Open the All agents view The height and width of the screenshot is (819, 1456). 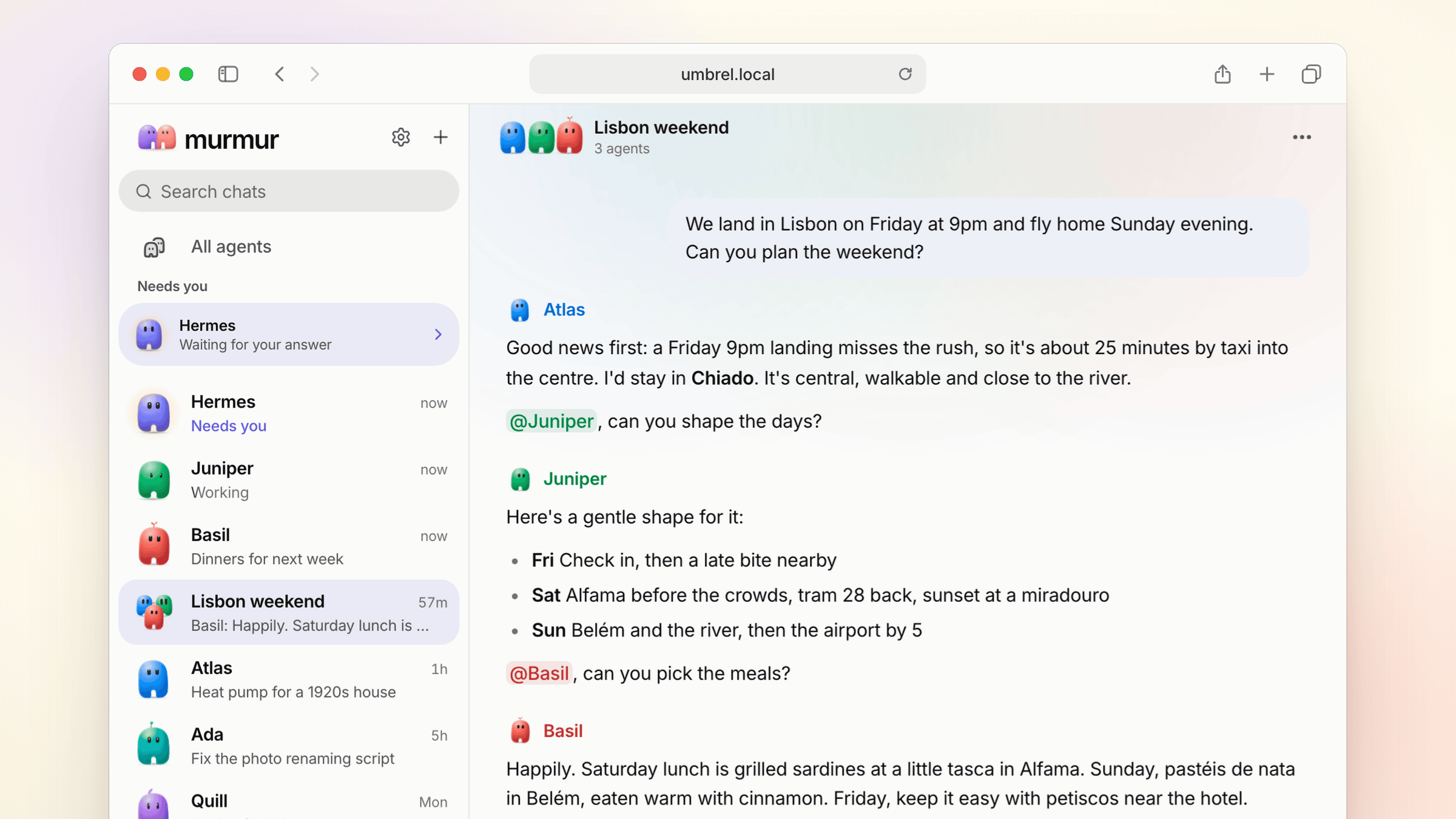[289, 247]
